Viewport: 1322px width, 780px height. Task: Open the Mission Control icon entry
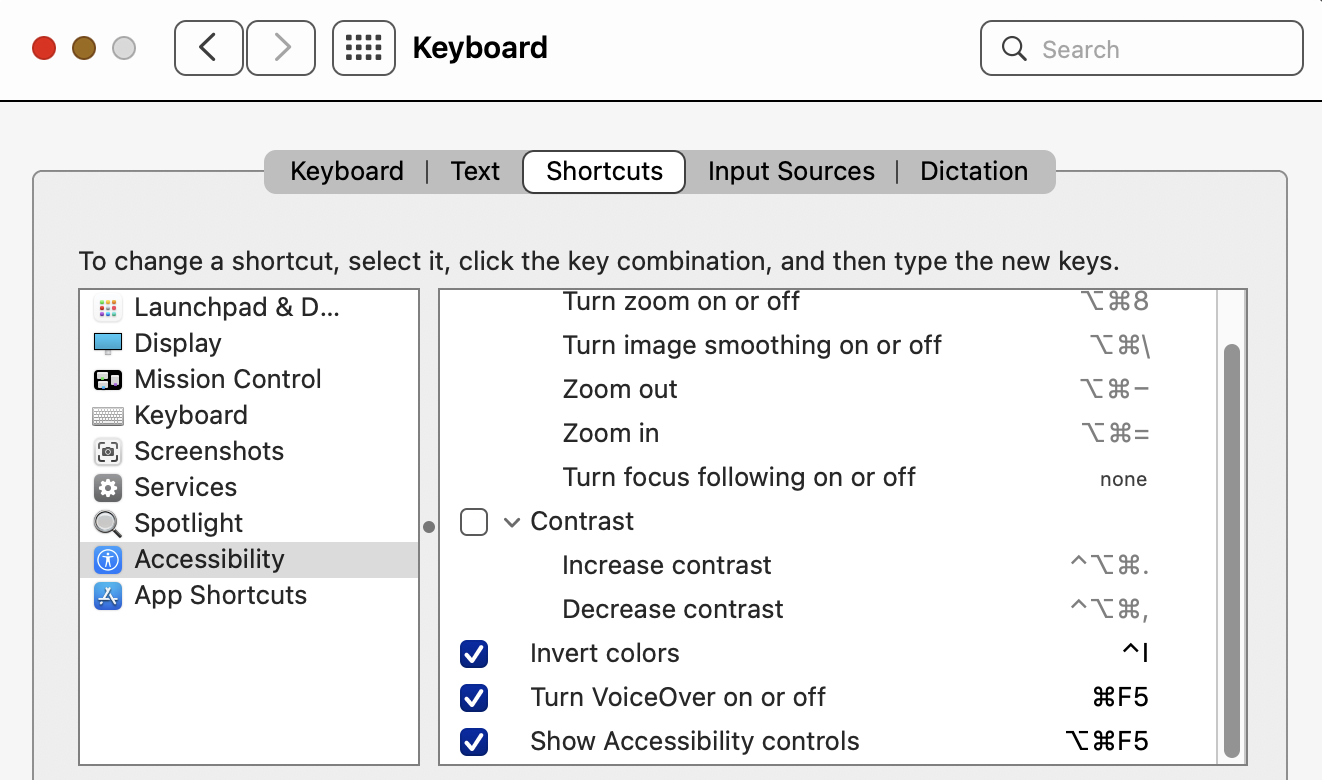coord(107,380)
